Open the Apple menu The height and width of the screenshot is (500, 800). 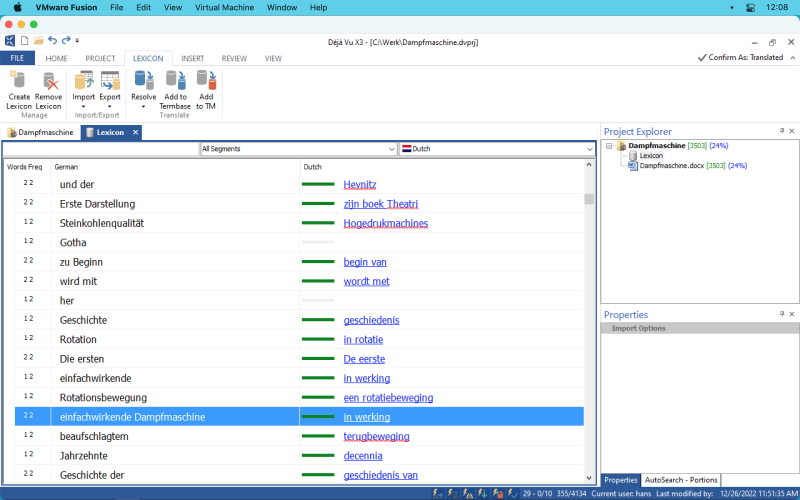click(x=18, y=7)
